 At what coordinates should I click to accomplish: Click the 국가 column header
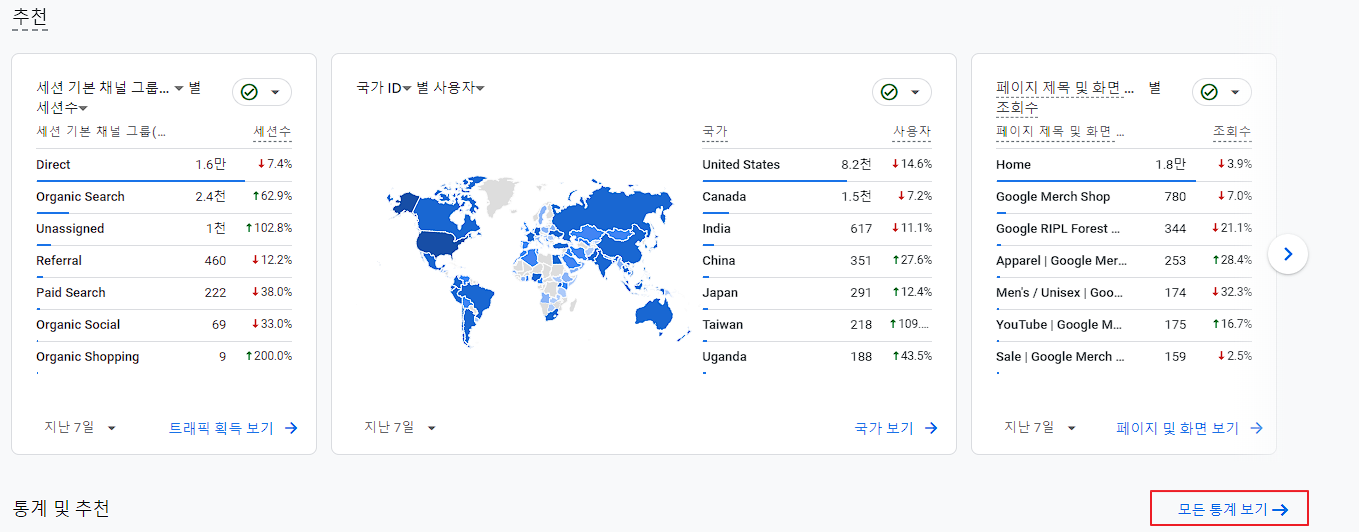click(715, 131)
